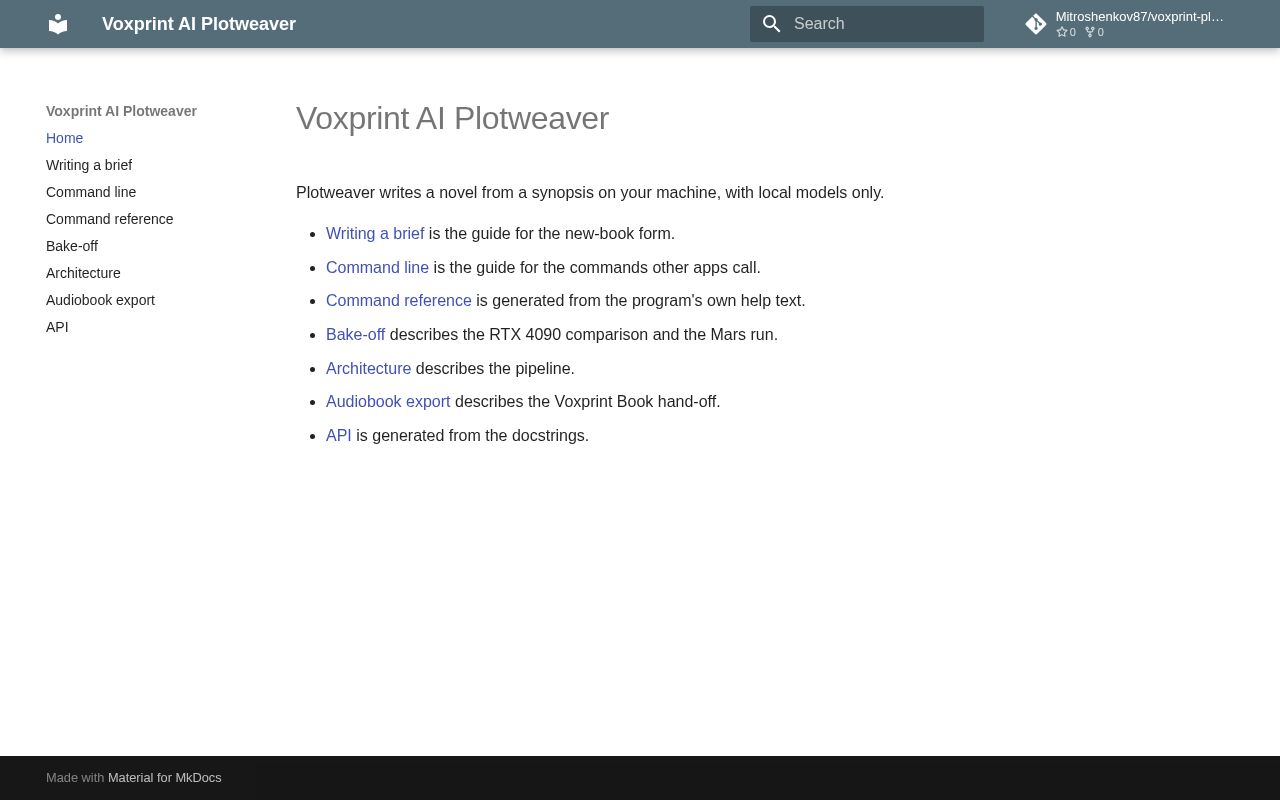Screen dimensions: 1280x800
Task: Click the 'Made with' footer text
Action: tap(75, 778)
